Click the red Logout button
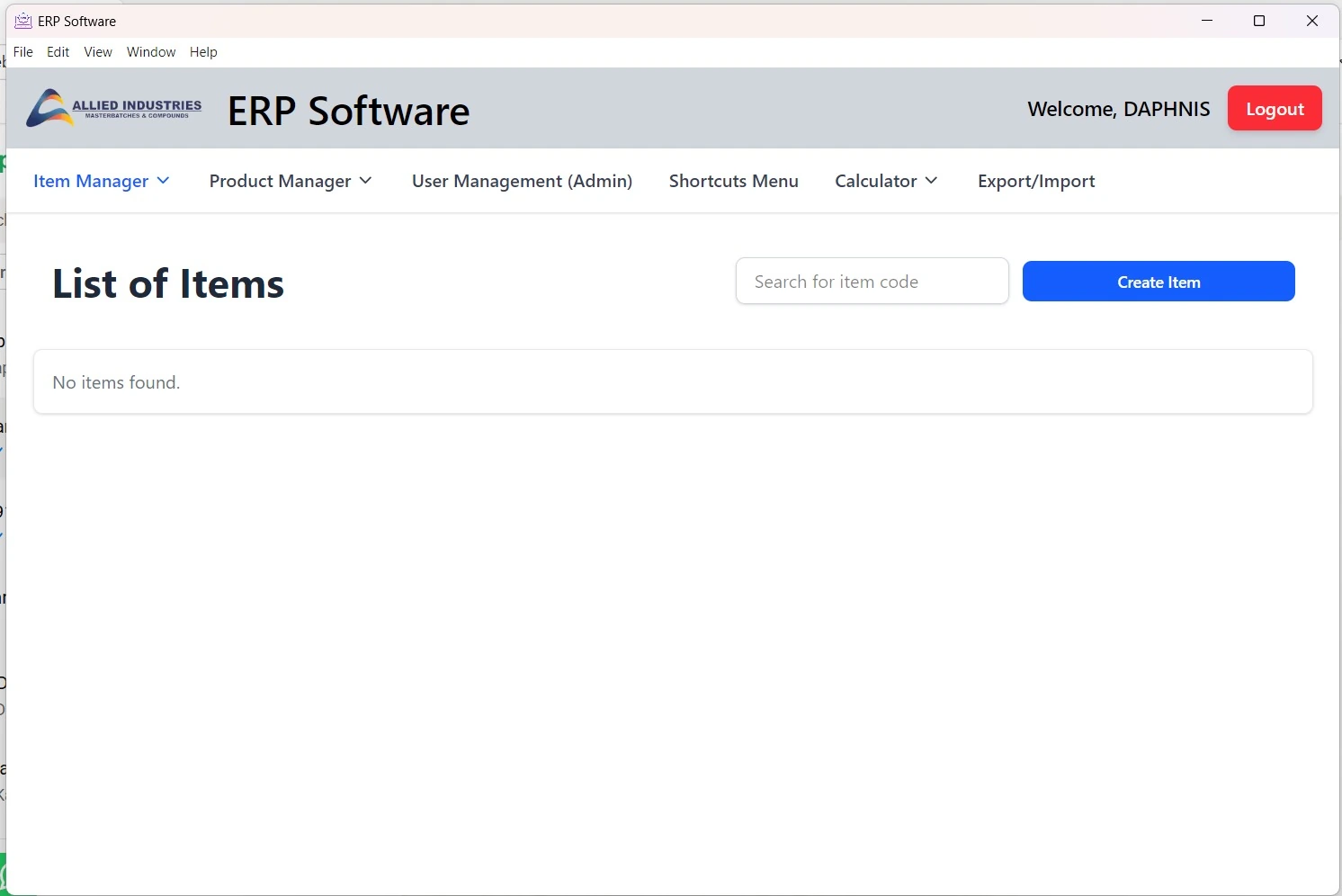 tap(1275, 108)
